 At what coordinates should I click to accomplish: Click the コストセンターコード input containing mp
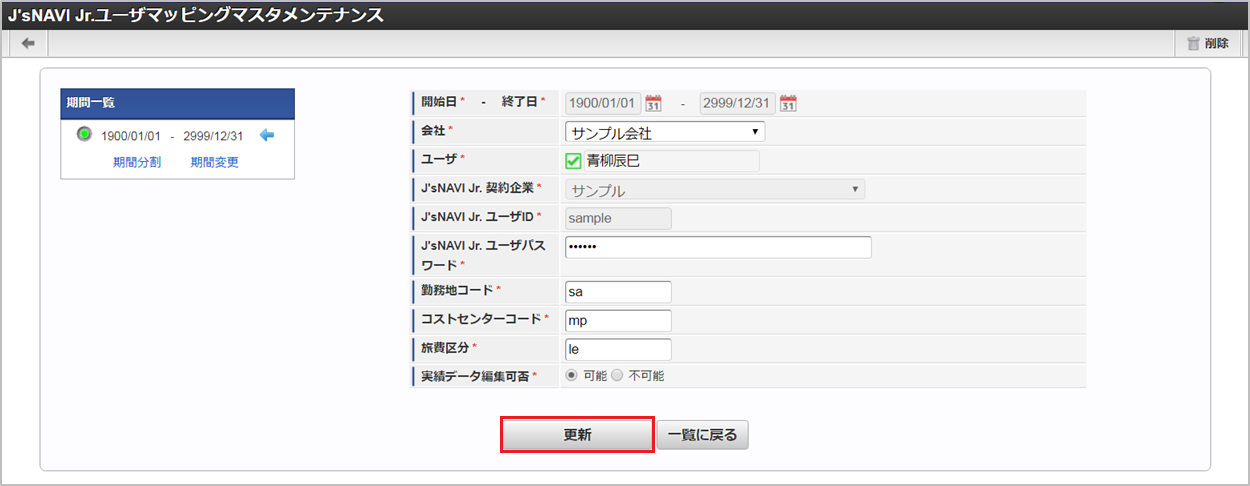pyautogui.click(x=618, y=321)
